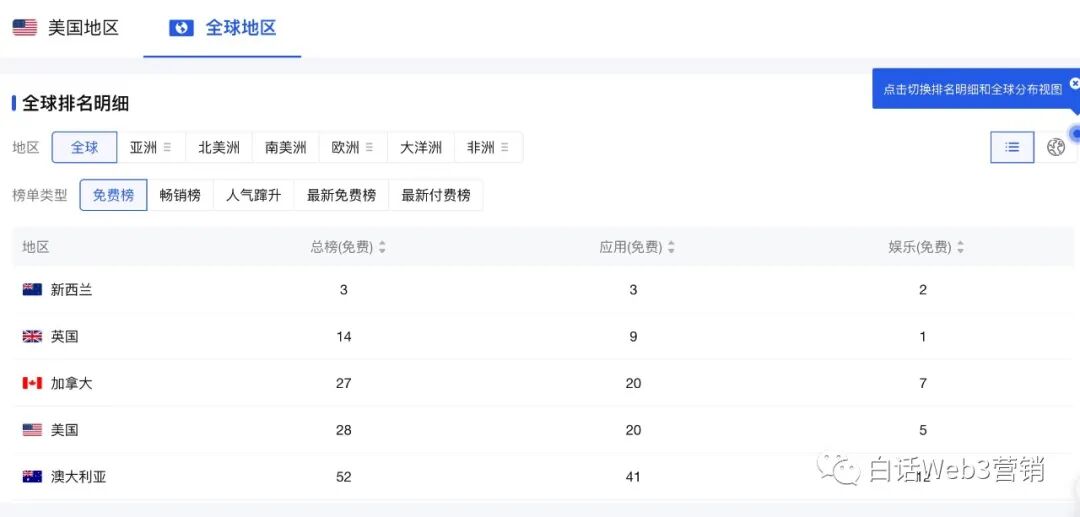Select the 畅销榜 chart type
The width and height of the screenshot is (1080, 517).
(180, 195)
